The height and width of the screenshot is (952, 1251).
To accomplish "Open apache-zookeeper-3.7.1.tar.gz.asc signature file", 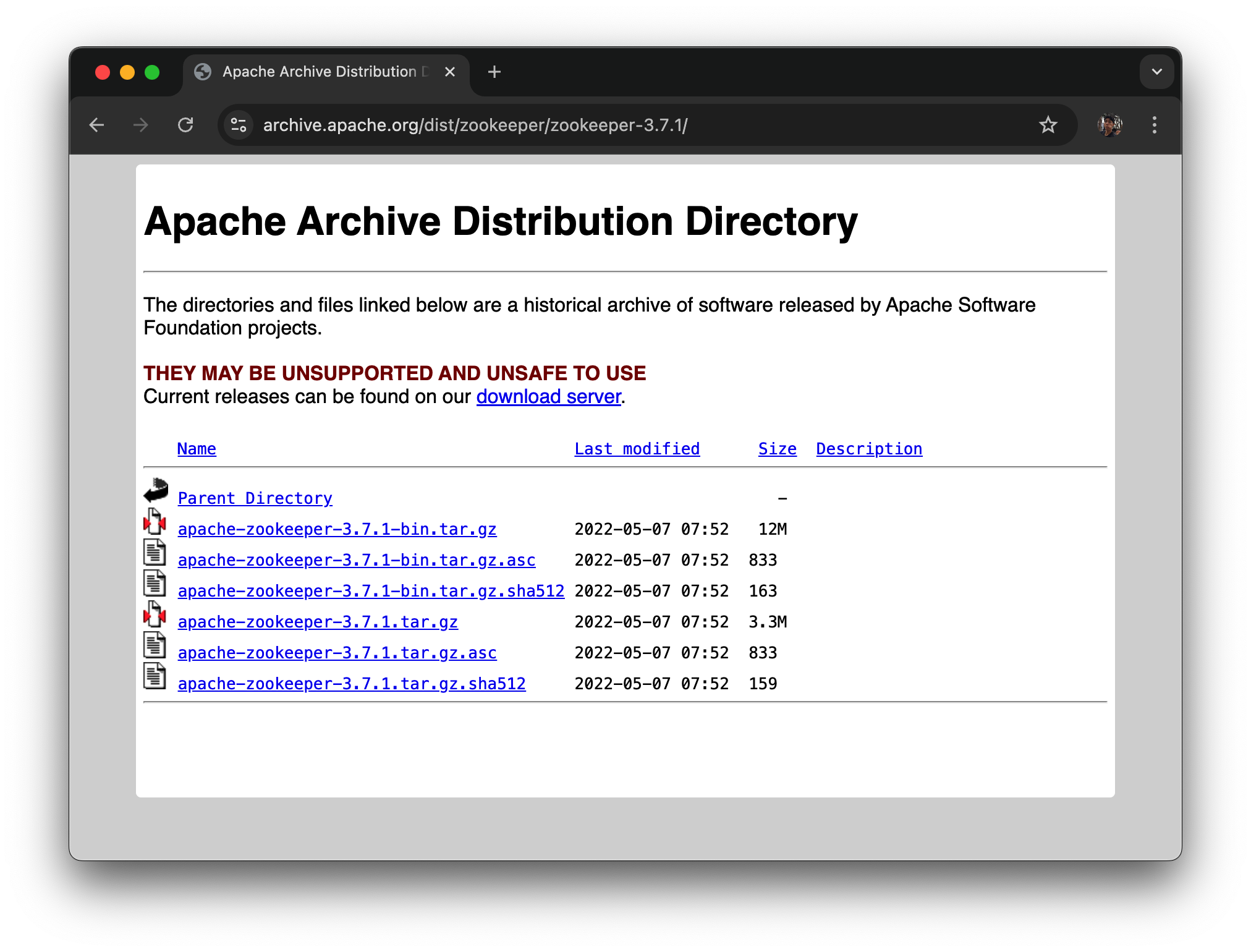I will pos(337,653).
